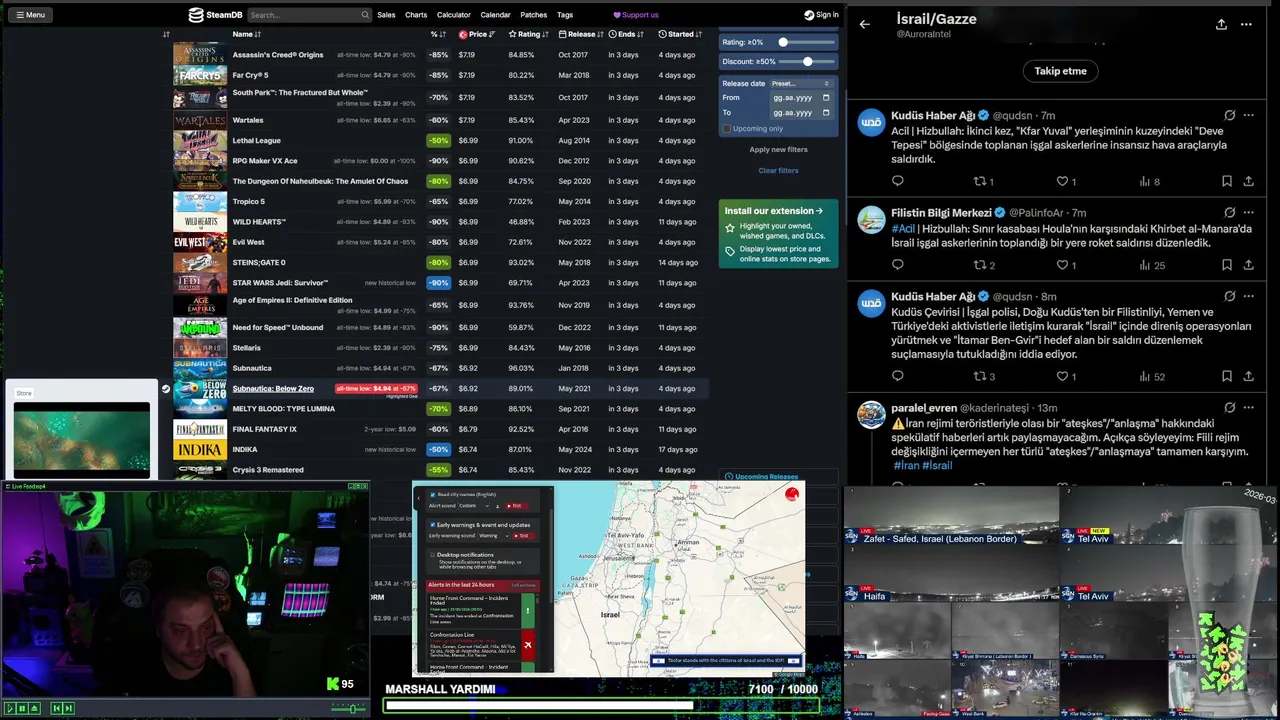Reply to first Kudüs Haber Ağı post
Viewport: 1280px width, 720px height.
point(897,181)
